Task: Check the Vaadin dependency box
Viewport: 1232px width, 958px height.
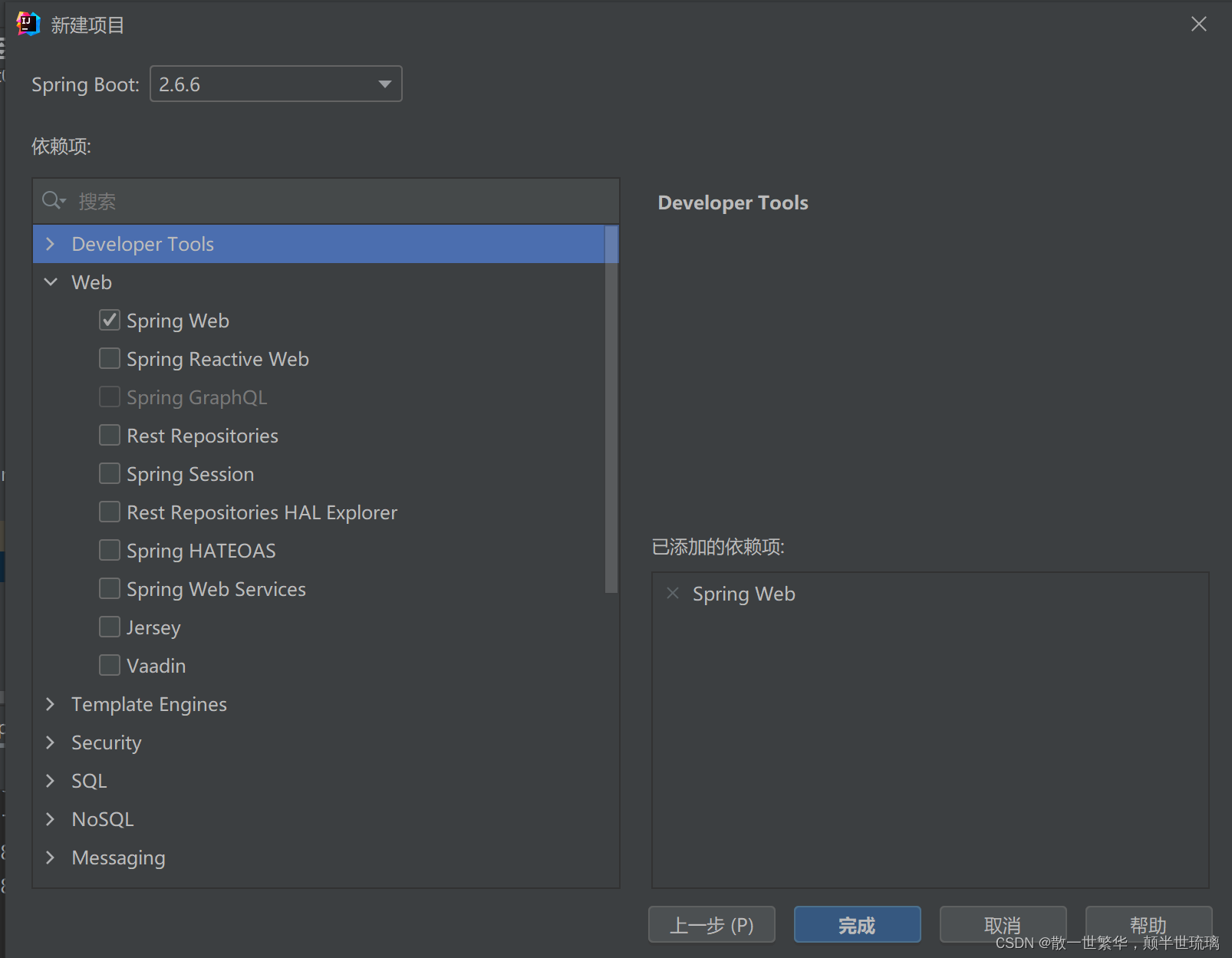Action: pyautogui.click(x=110, y=665)
